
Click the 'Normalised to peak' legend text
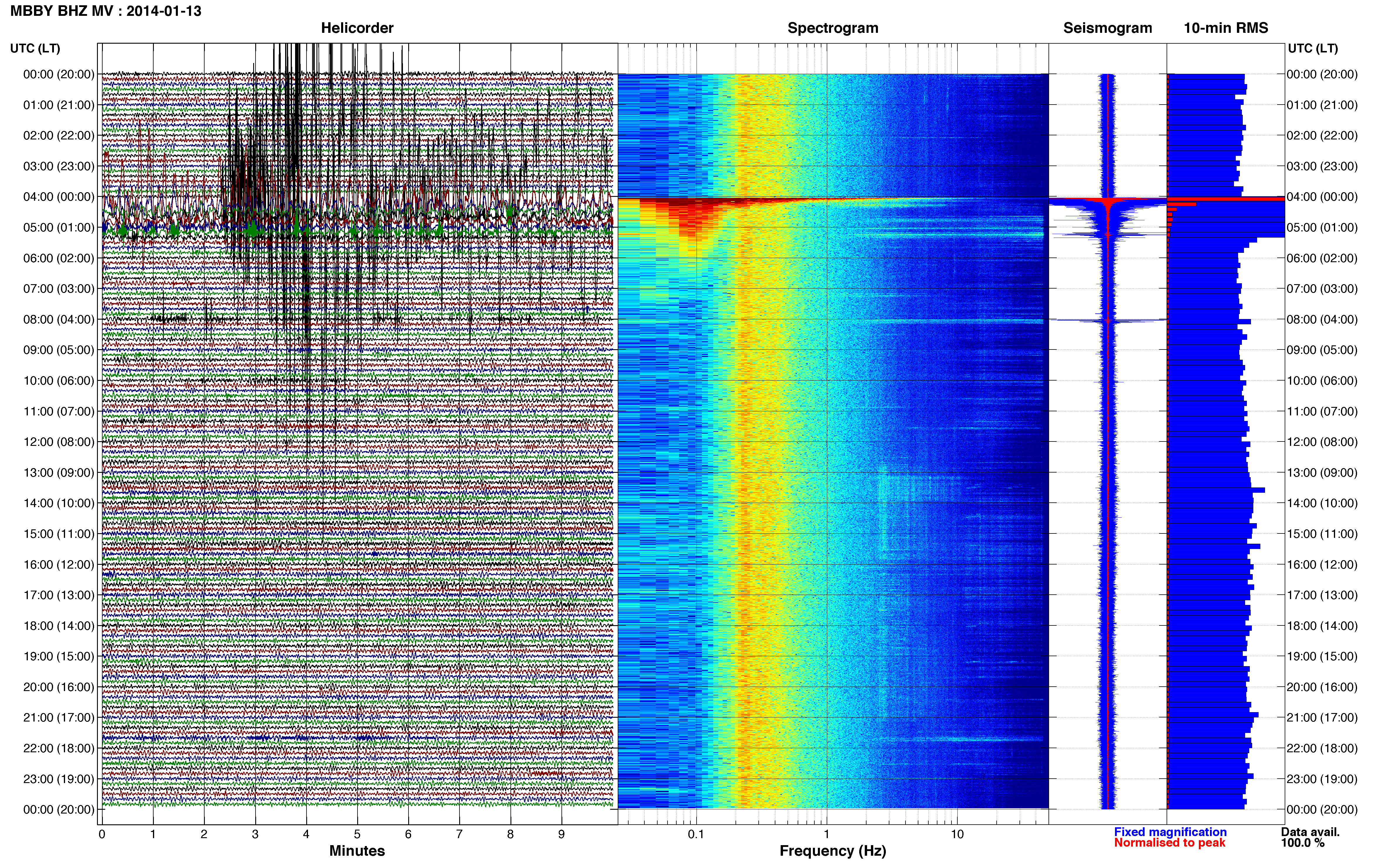pos(1170,843)
